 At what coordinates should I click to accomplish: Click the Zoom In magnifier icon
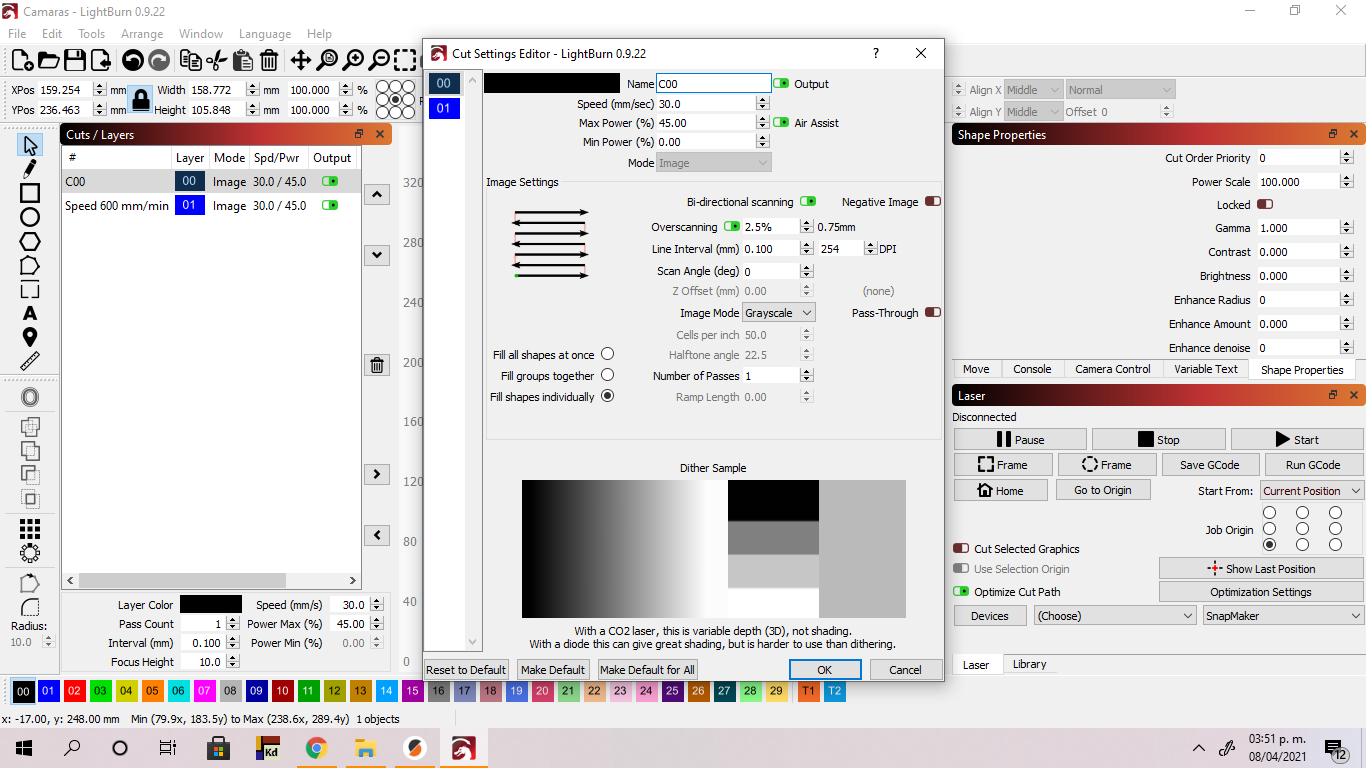tap(353, 60)
